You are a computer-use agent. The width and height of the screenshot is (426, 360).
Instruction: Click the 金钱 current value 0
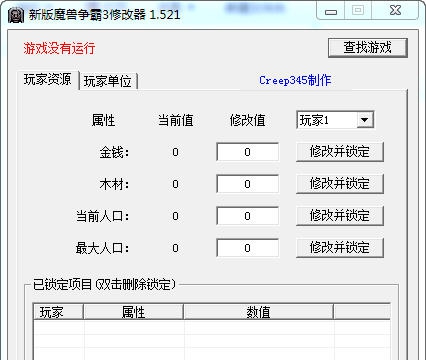click(x=175, y=152)
